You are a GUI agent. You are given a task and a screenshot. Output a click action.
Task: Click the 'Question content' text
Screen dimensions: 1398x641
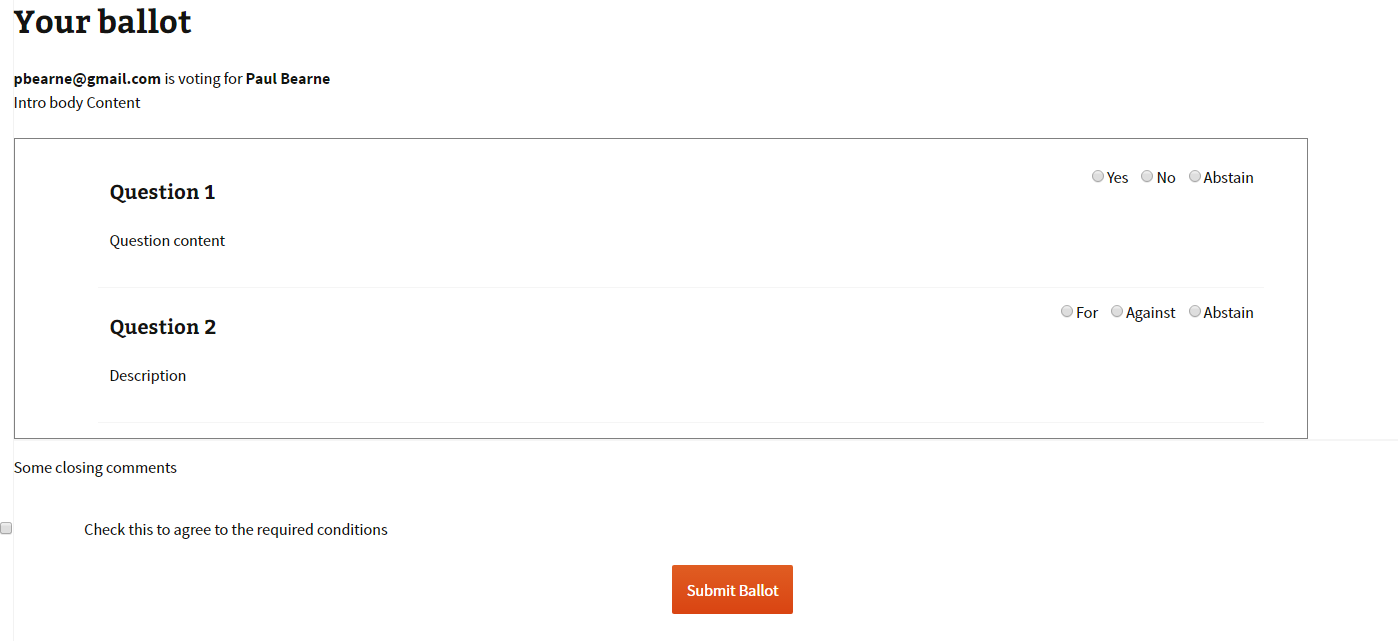[x=167, y=241]
